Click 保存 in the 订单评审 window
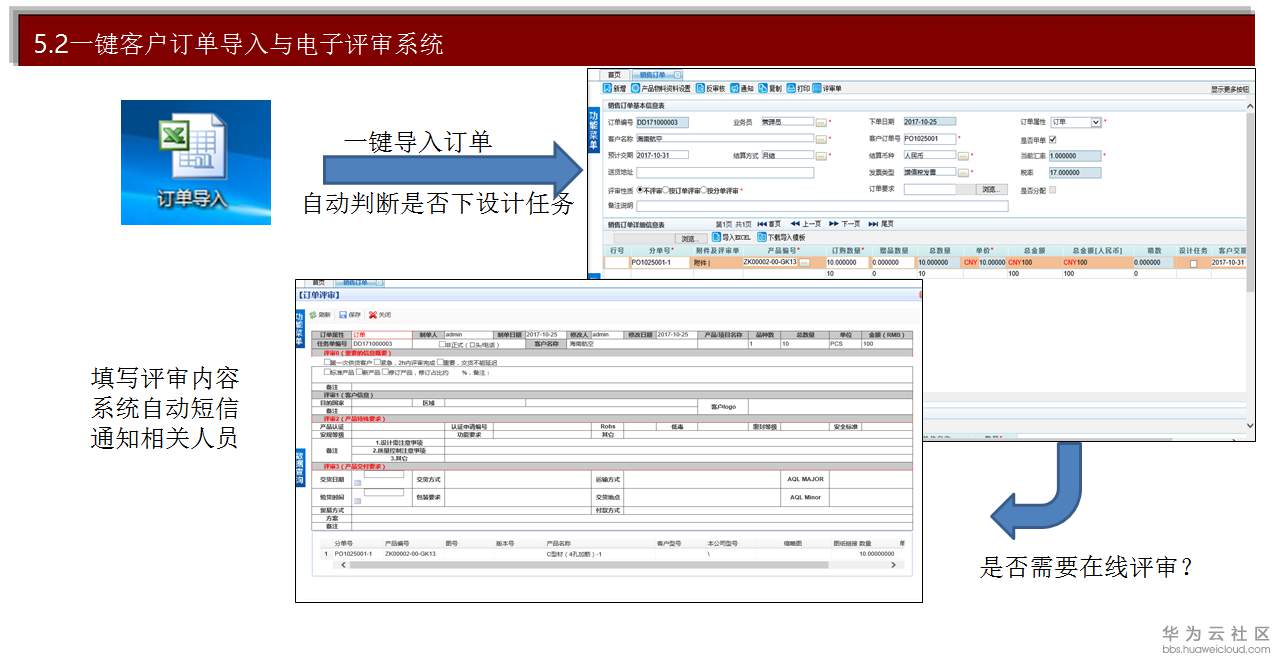 [350, 315]
